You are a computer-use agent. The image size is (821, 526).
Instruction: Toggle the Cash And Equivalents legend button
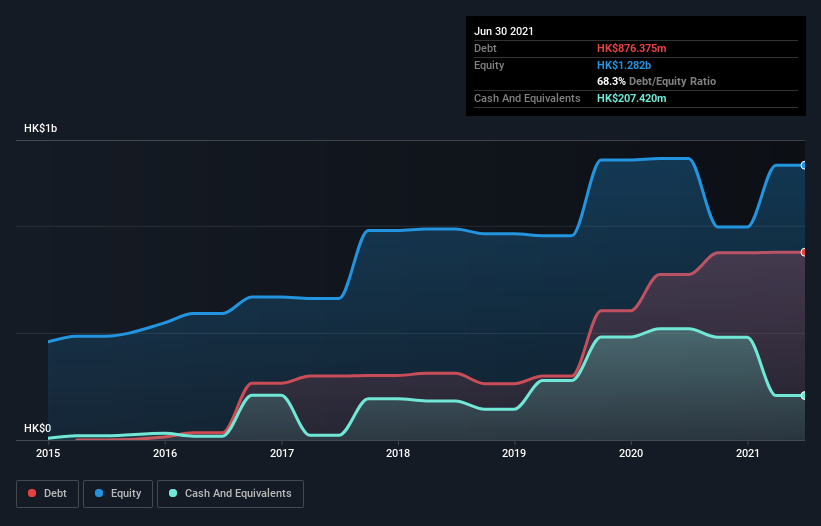pos(230,494)
